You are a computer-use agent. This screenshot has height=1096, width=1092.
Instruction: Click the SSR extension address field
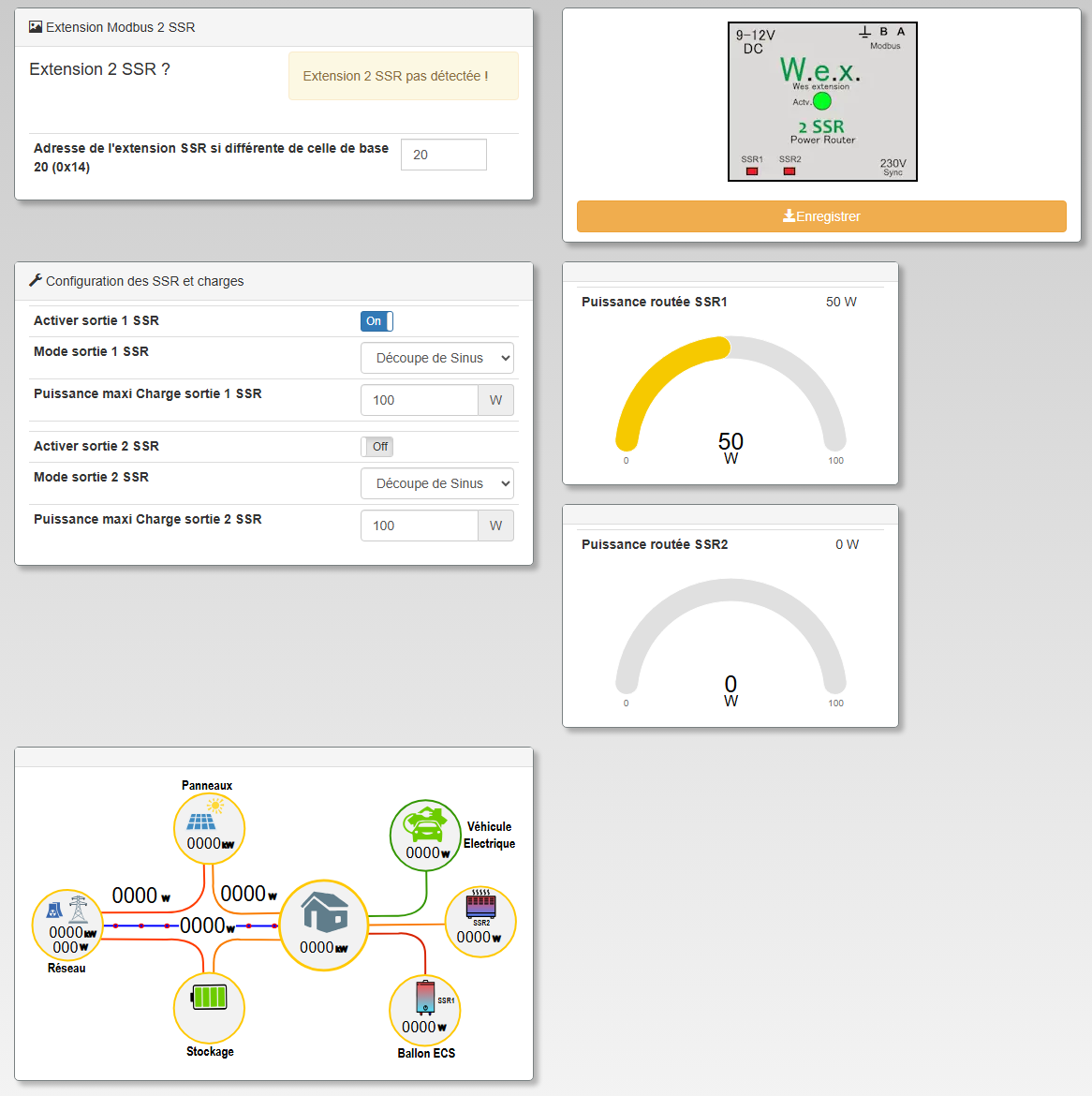(x=443, y=155)
